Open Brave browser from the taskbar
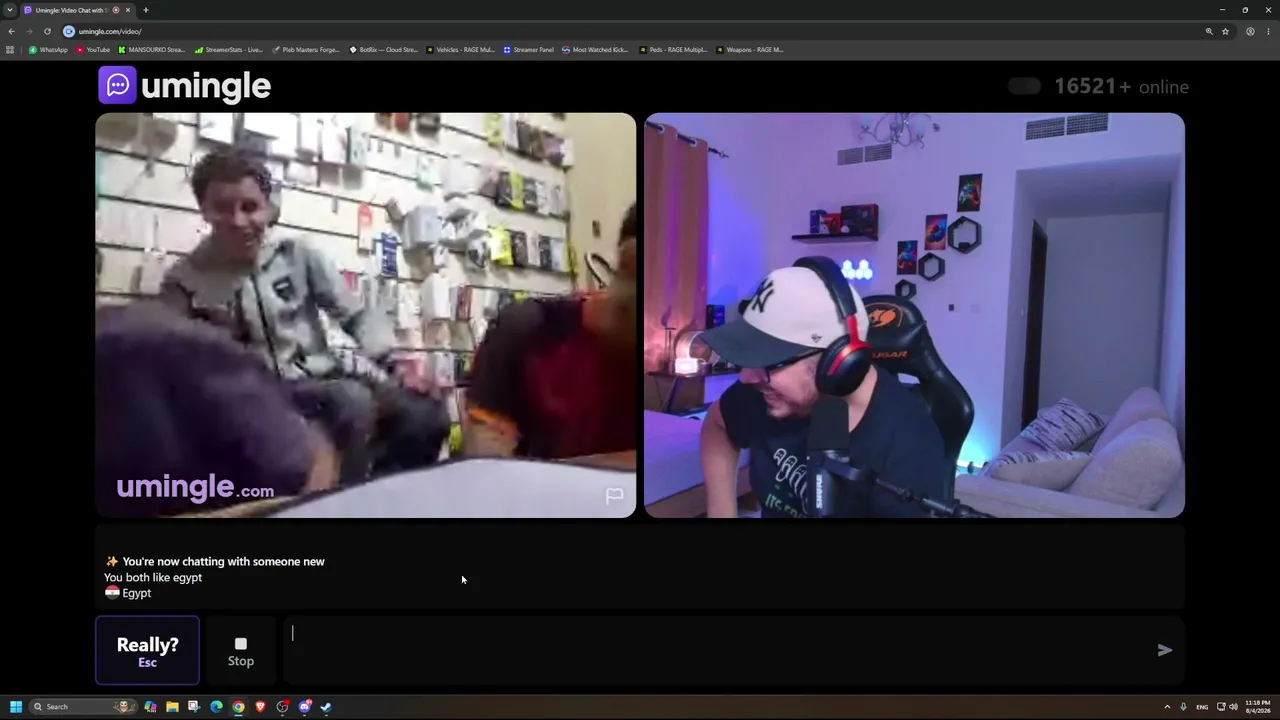 pos(260,707)
